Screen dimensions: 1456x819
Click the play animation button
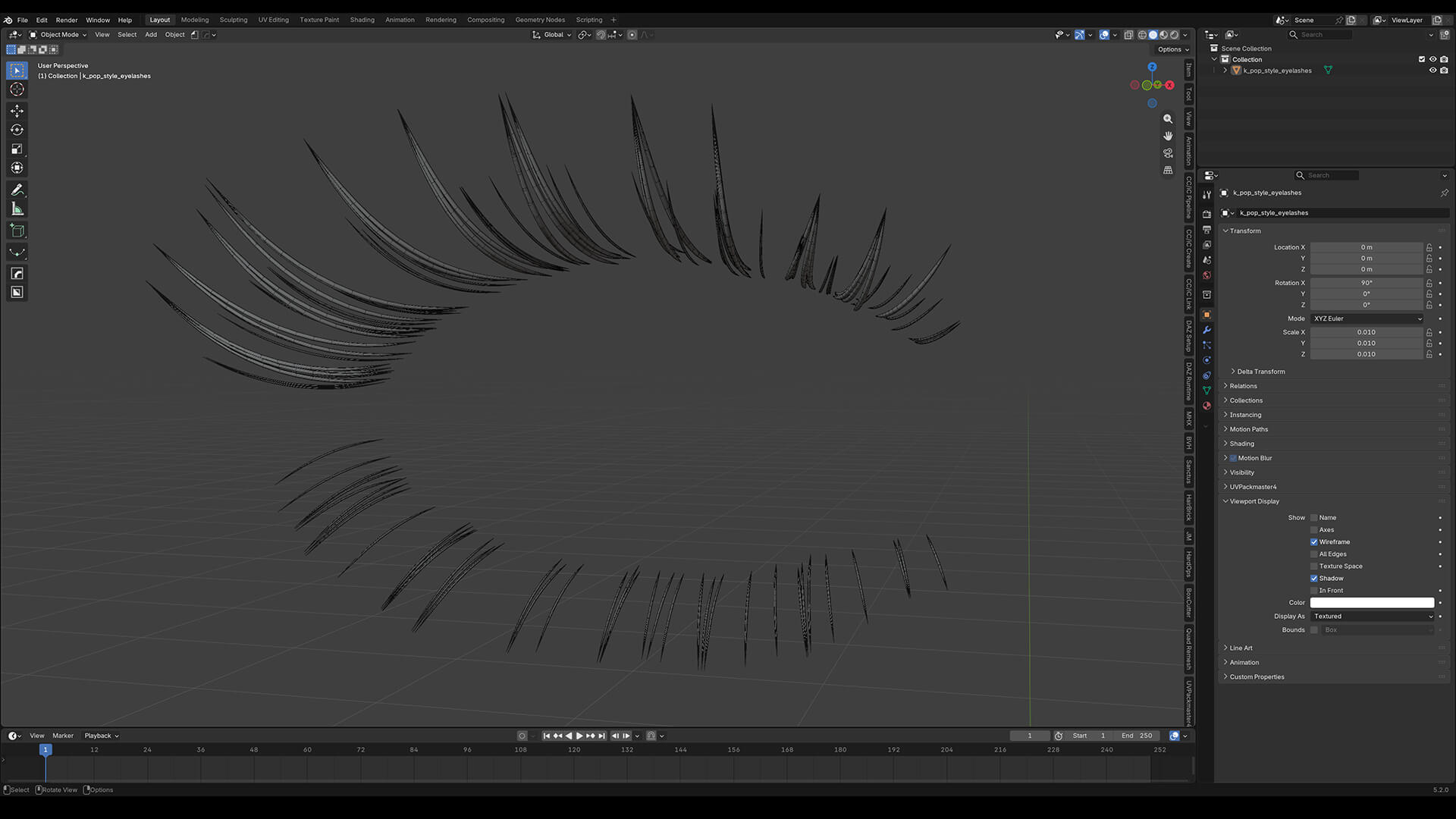tap(579, 736)
